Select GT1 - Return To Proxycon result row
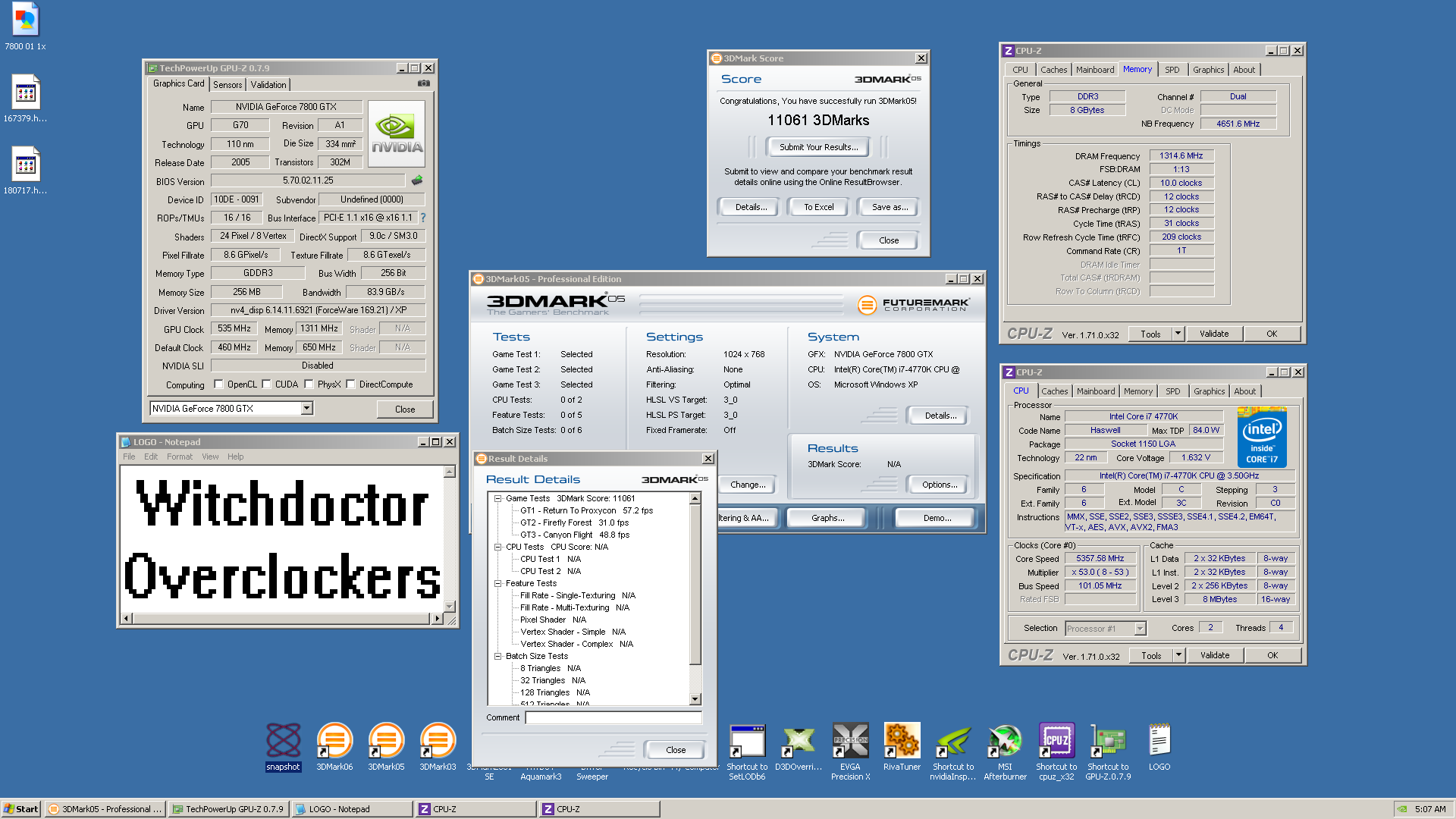Viewport: 1456px width, 819px height. coord(586,511)
